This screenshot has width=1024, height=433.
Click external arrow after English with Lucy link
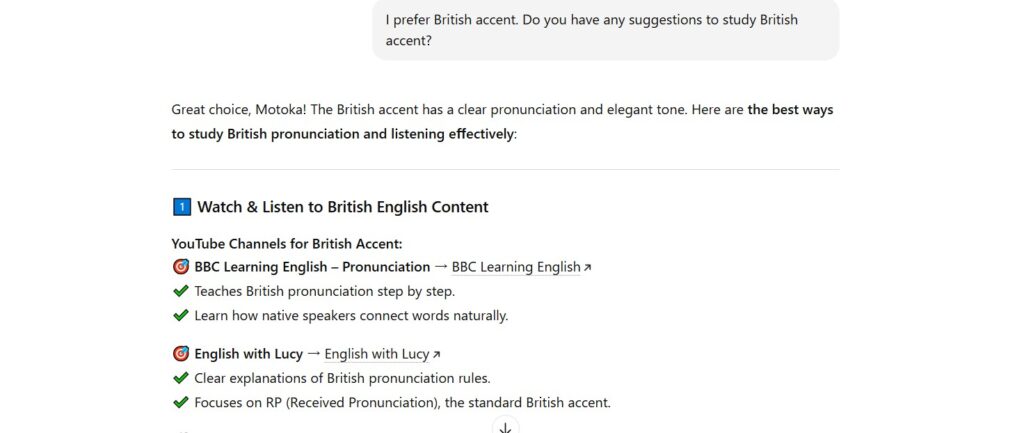coord(436,355)
